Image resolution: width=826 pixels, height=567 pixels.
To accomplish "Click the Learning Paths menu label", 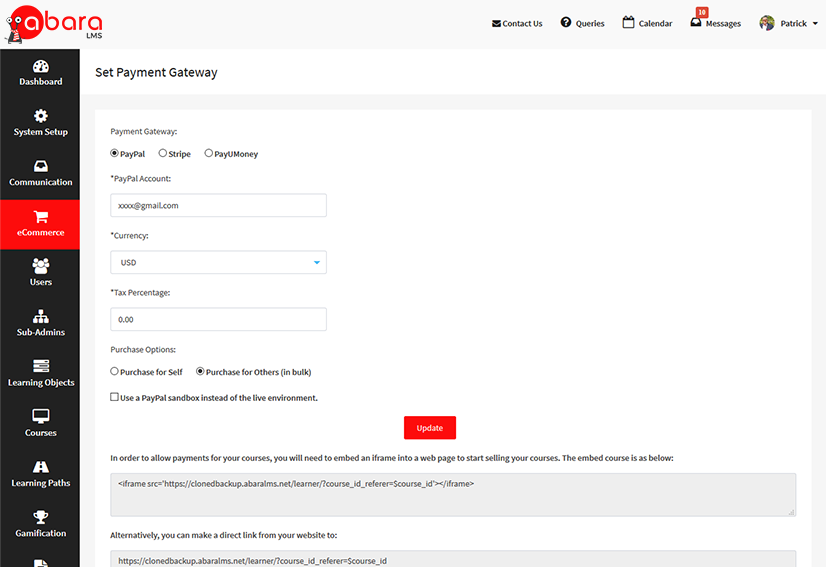I will click(41, 483).
